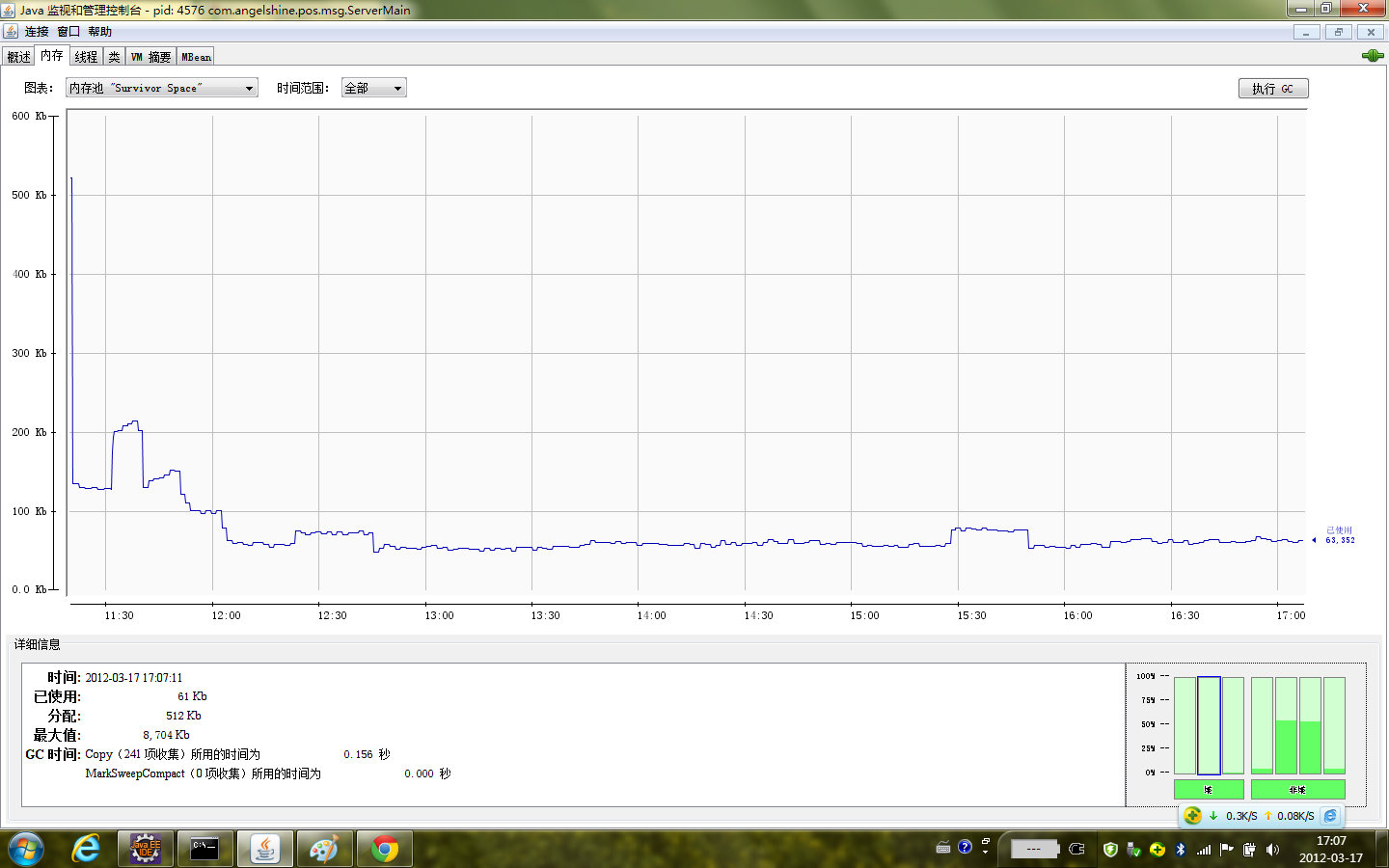Click the 堆 heap button under the bars
The width and height of the screenshot is (1389, 868).
coord(1209,790)
